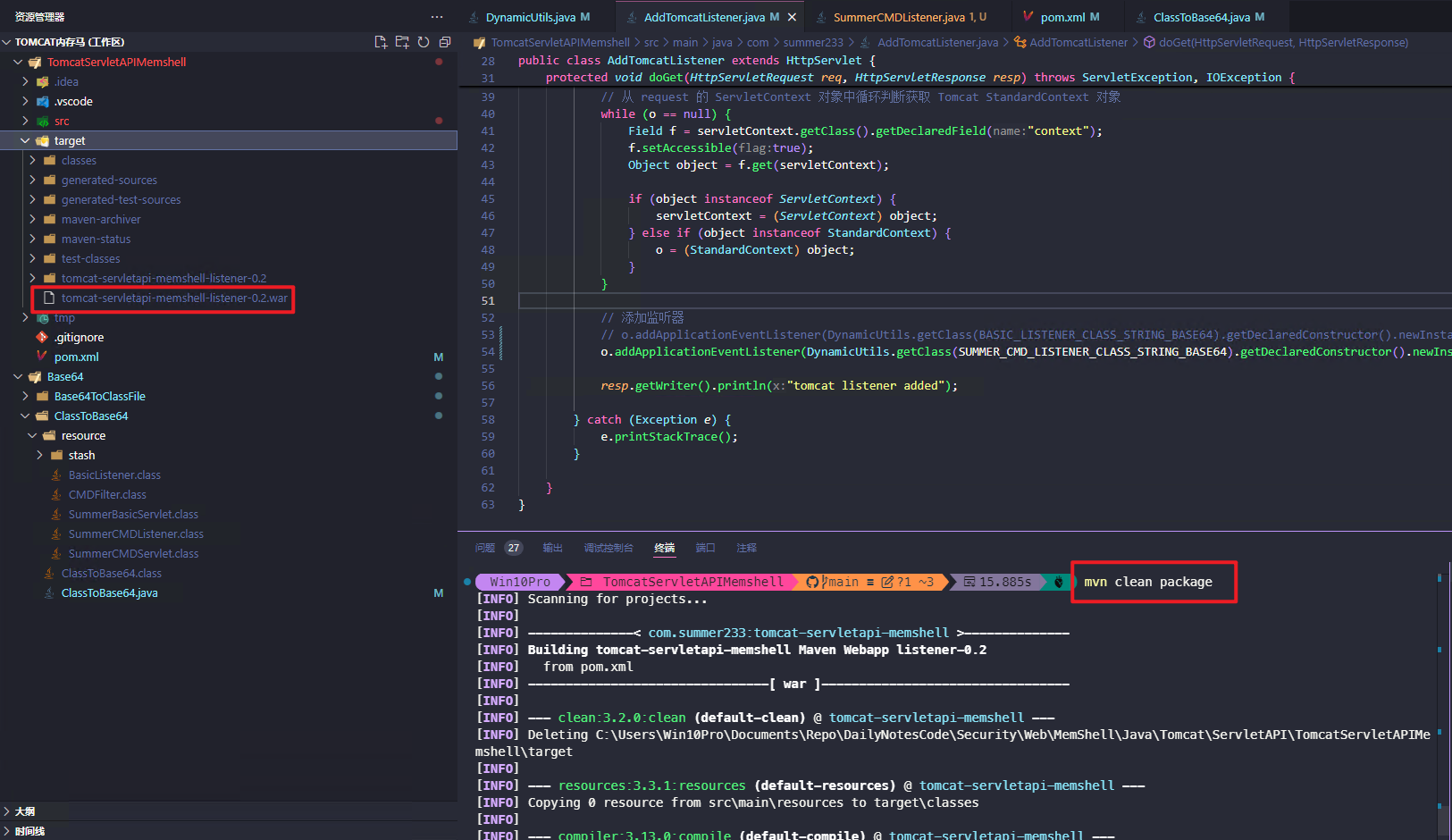1452x840 pixels.
Task: Expand the src folder
Action: (25, 121)
